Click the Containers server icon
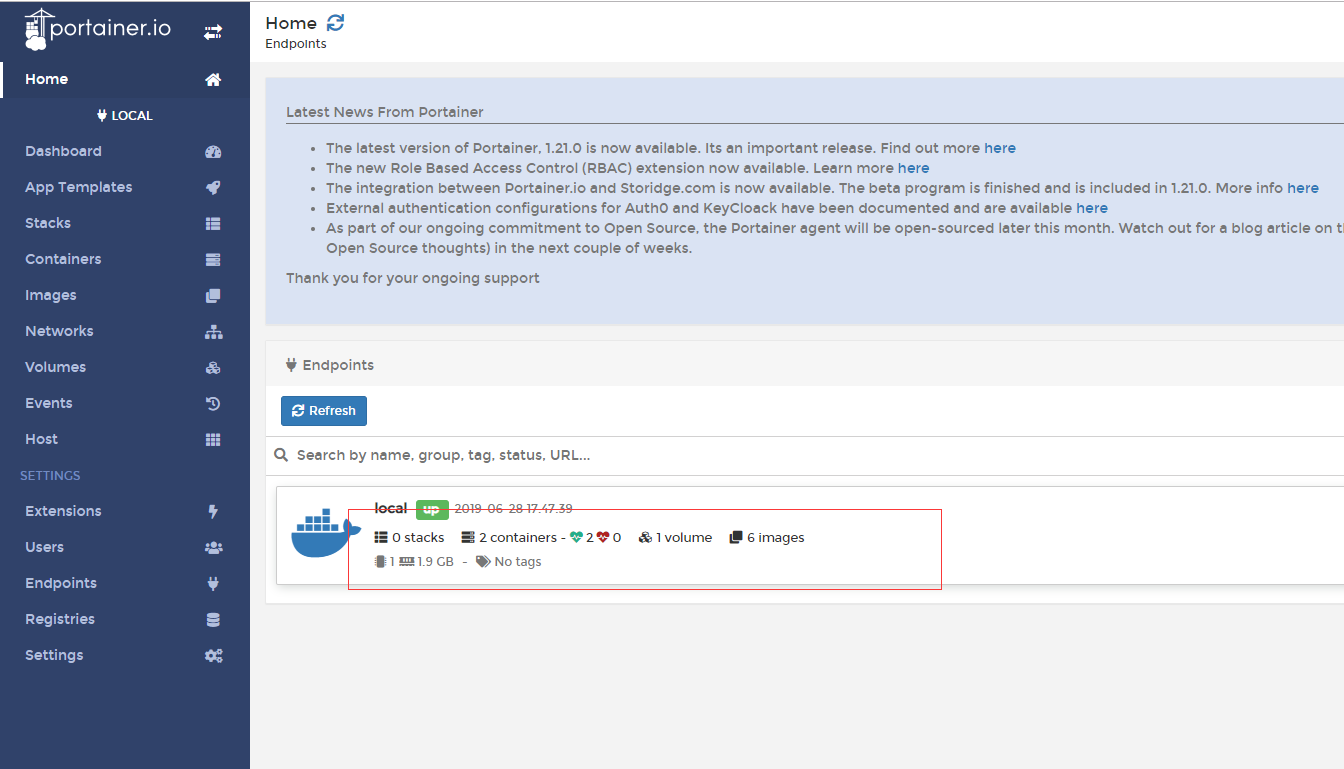Image resolution: width=1344 pixels, height=769 pixels. click(213, 260)
